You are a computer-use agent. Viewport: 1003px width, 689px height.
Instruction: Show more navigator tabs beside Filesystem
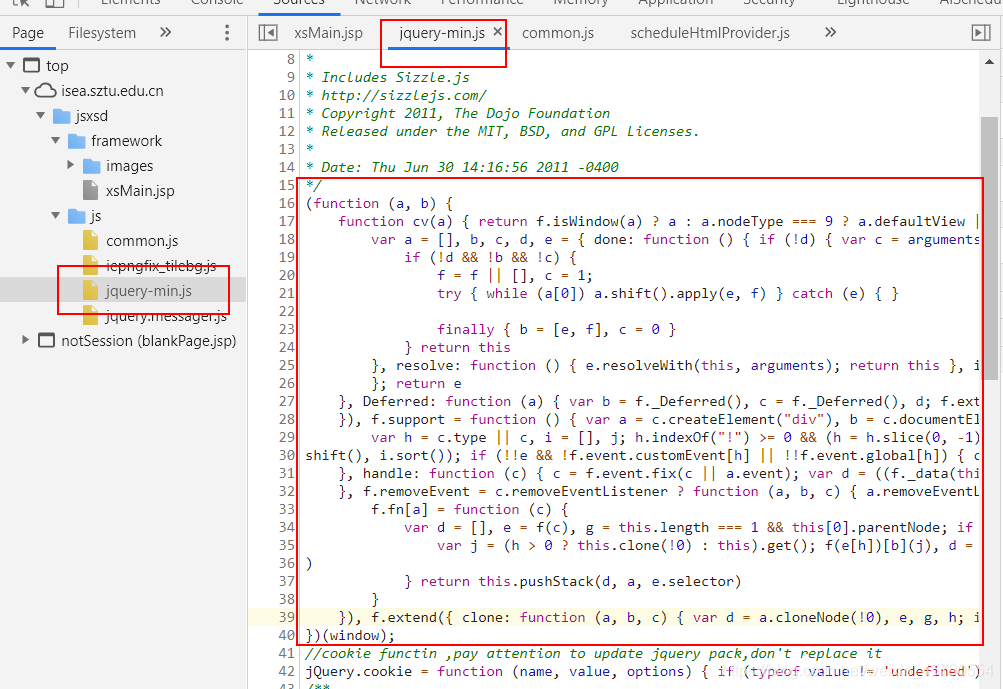click(x=166, y=33)
